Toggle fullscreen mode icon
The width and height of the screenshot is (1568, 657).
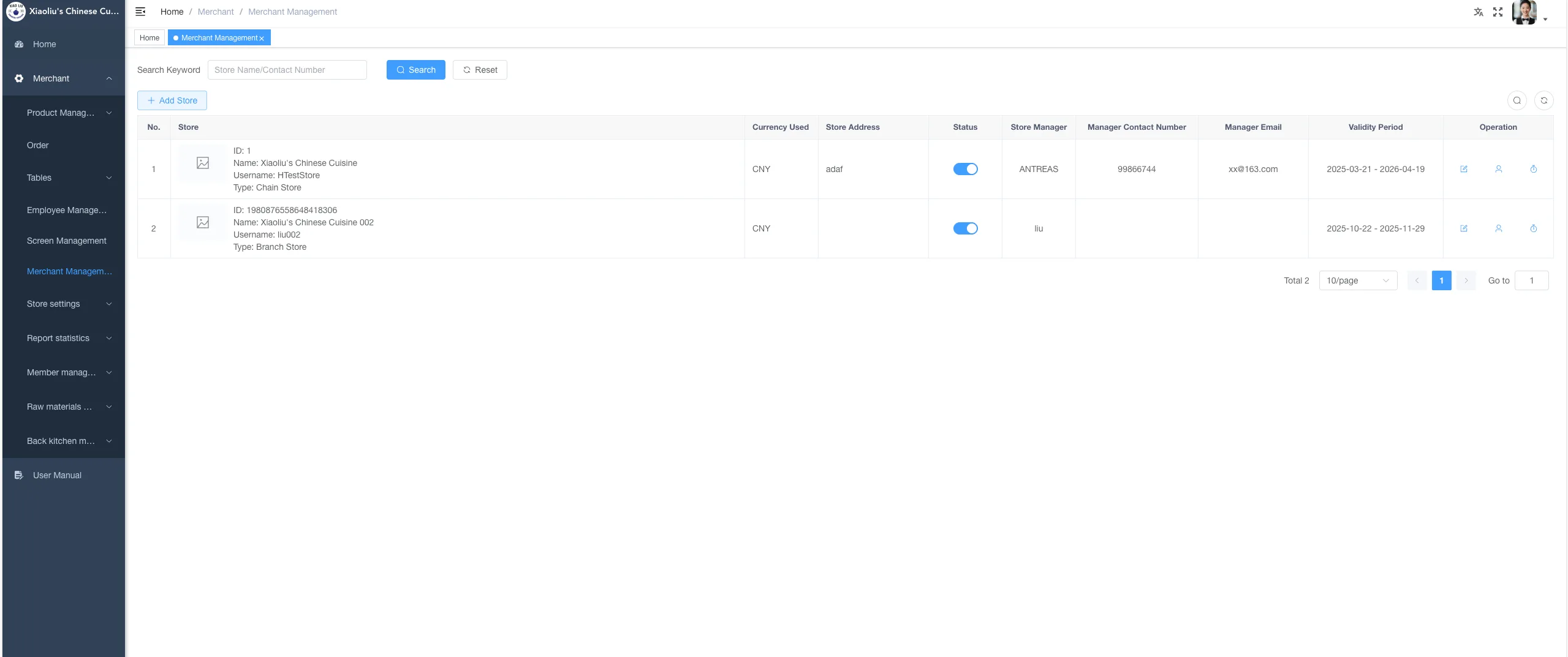[x=1498, y=12]
